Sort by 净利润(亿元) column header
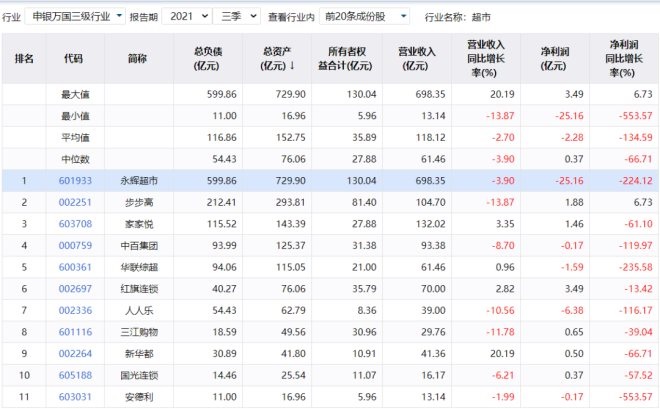The height and width of the screenshot is (409, 660). [x=553, y=58]
